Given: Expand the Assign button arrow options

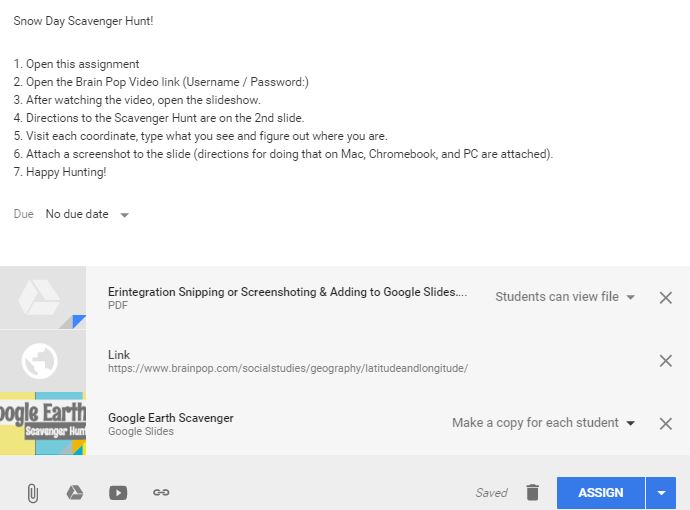Looking at the screenshot, I should tap(661, 492).
